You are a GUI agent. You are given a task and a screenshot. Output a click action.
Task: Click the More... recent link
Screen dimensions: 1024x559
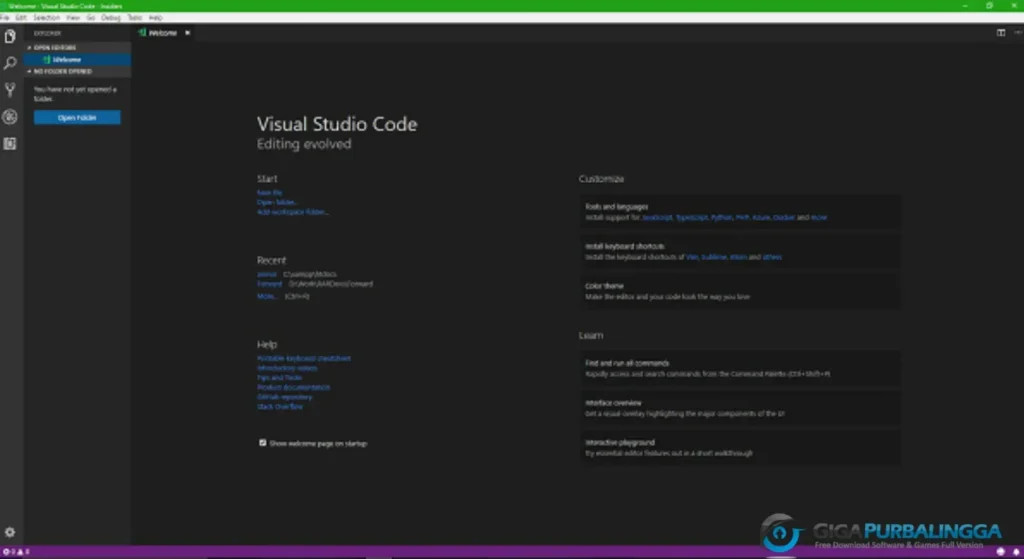pos(267,296)
